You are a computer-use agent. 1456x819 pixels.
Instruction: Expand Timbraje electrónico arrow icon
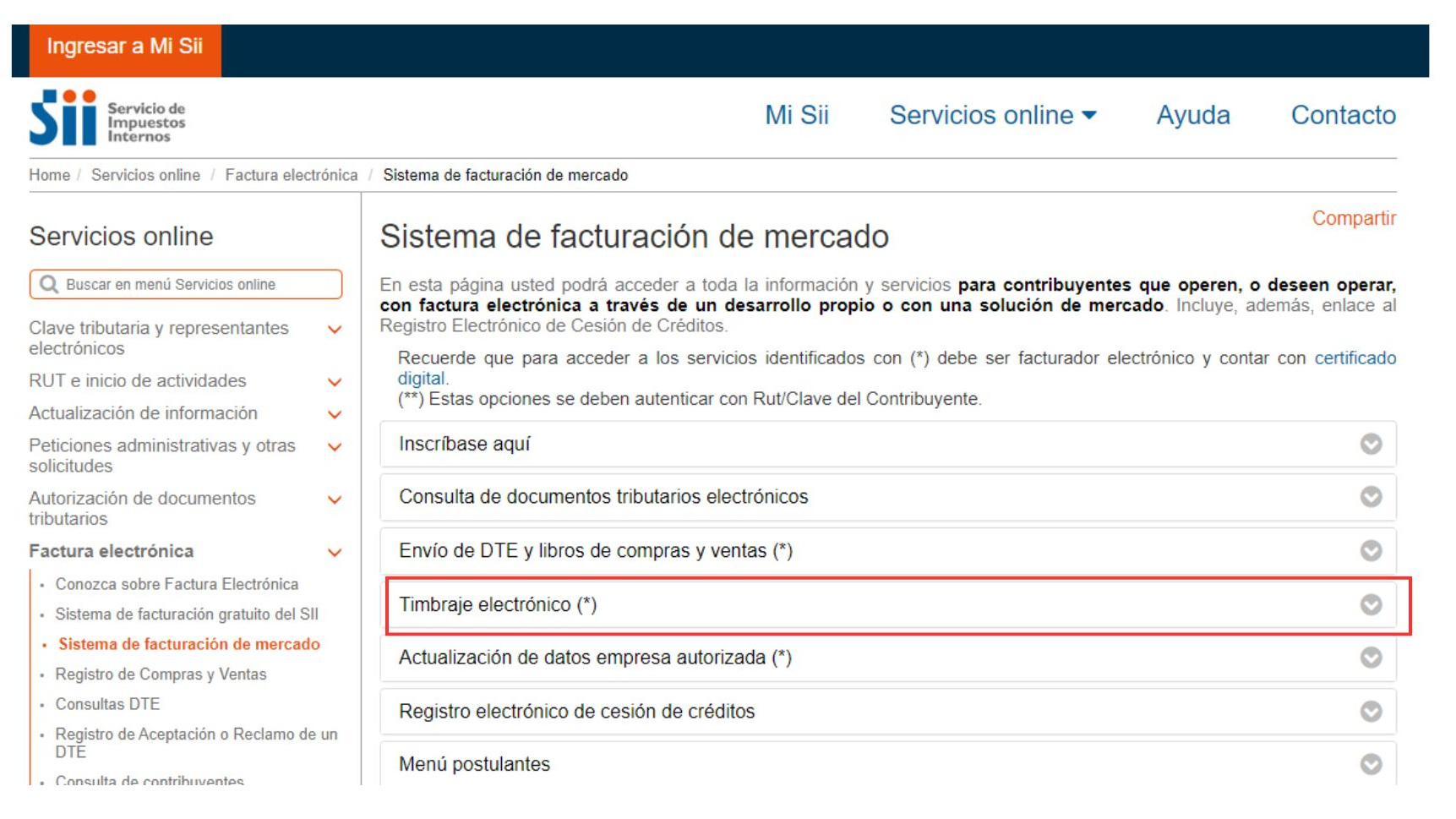coord(1371,605)
